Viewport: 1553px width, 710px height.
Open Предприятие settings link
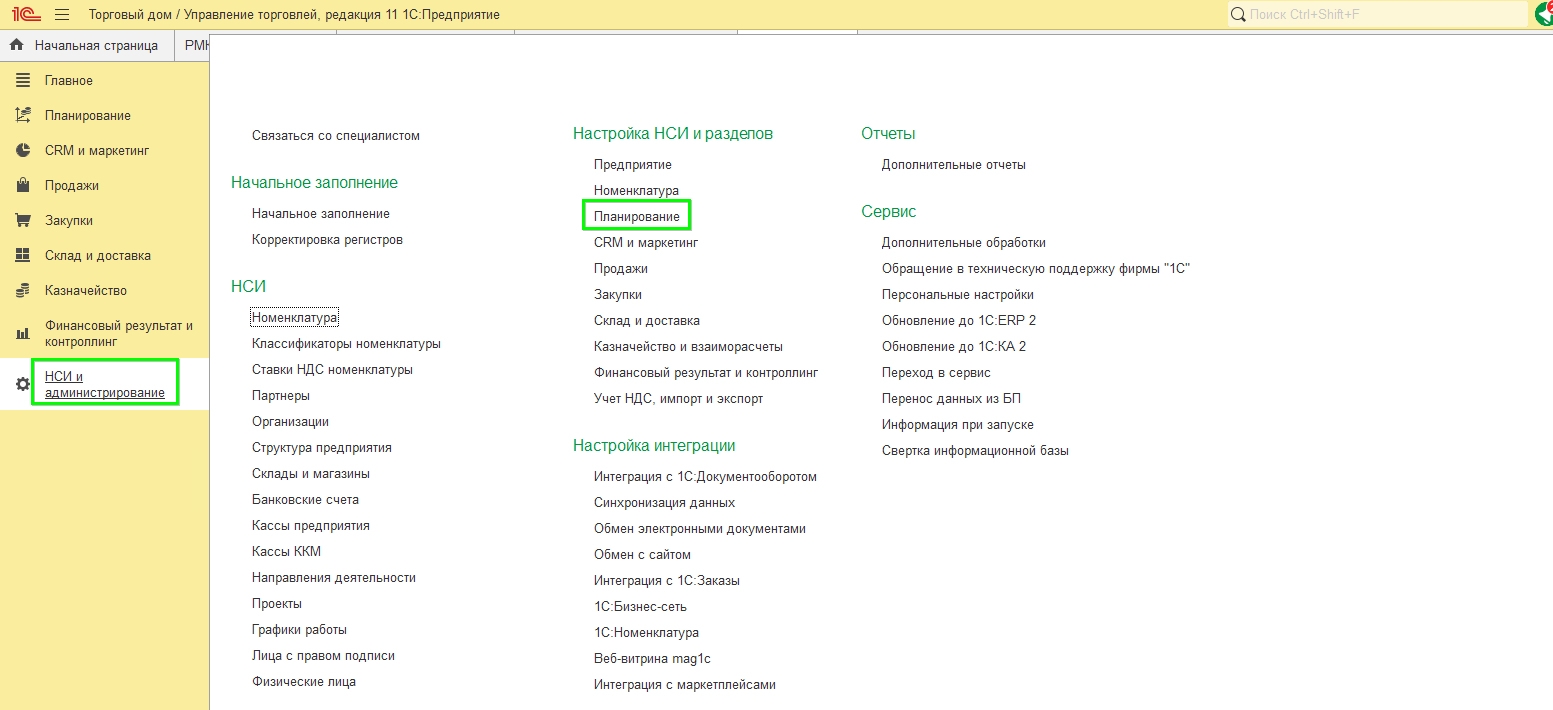coord(633,164)
